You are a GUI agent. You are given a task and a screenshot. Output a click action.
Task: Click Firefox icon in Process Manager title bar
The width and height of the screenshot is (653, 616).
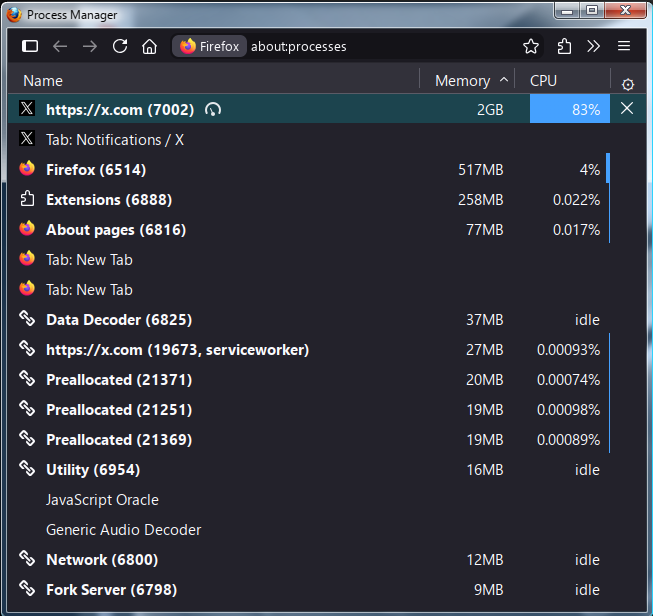(x=15, y=15)
